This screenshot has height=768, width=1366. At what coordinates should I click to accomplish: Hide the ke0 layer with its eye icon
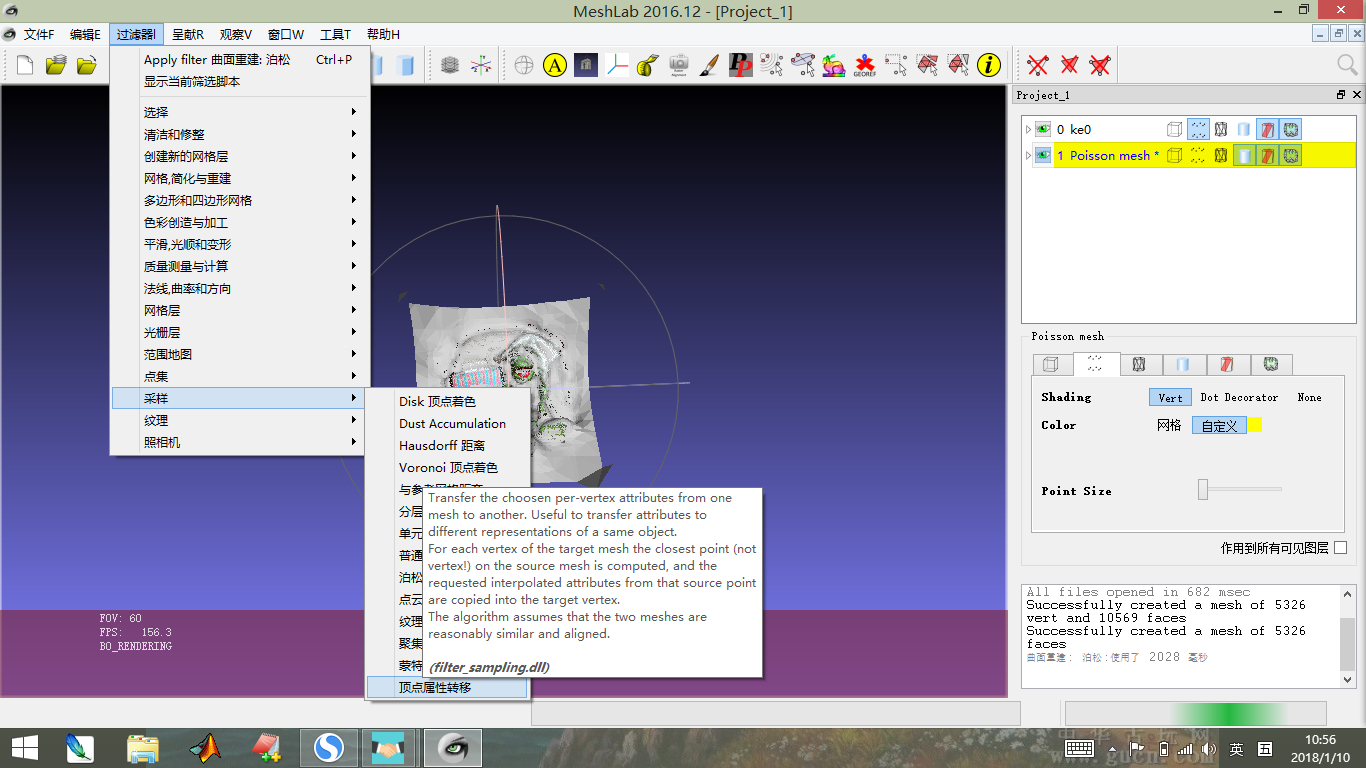pos(1043,129)
